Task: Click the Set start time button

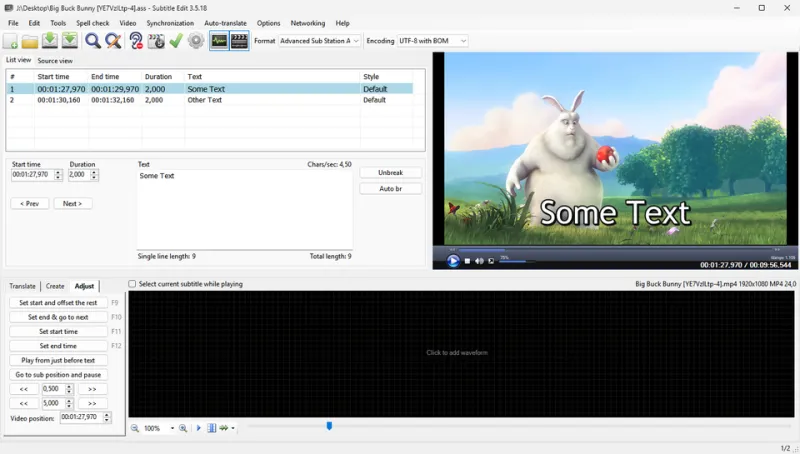Action: click(58, 331)
